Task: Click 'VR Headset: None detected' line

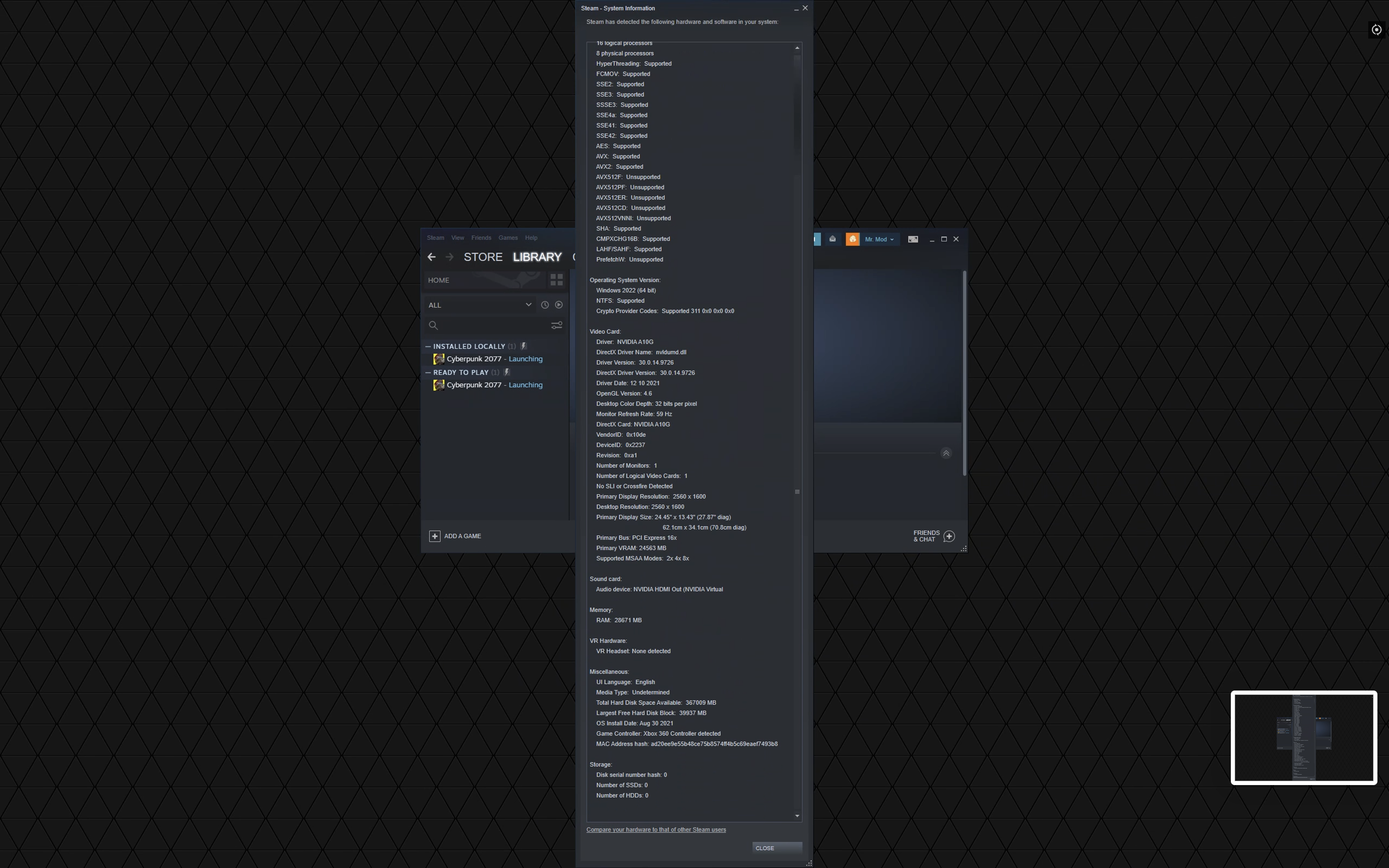Action: pyautogui.click(x=633, y=651)
